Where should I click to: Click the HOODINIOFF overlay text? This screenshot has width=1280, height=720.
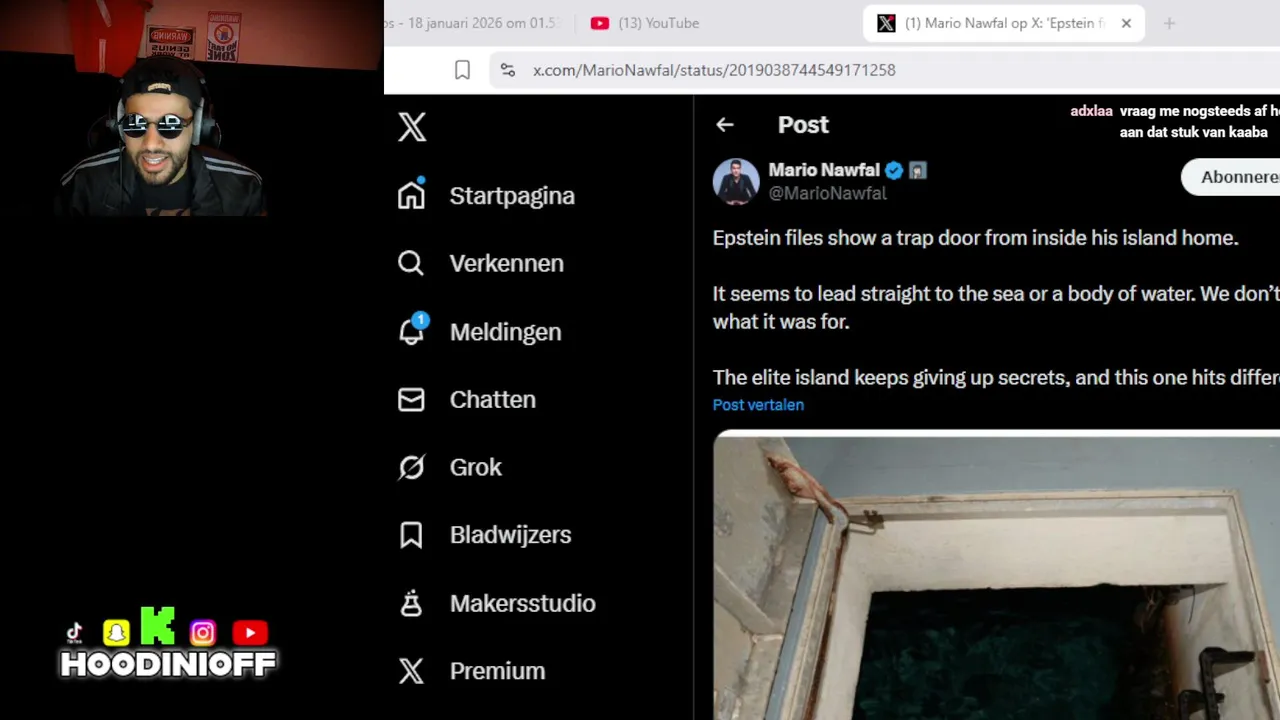point(168,665)
